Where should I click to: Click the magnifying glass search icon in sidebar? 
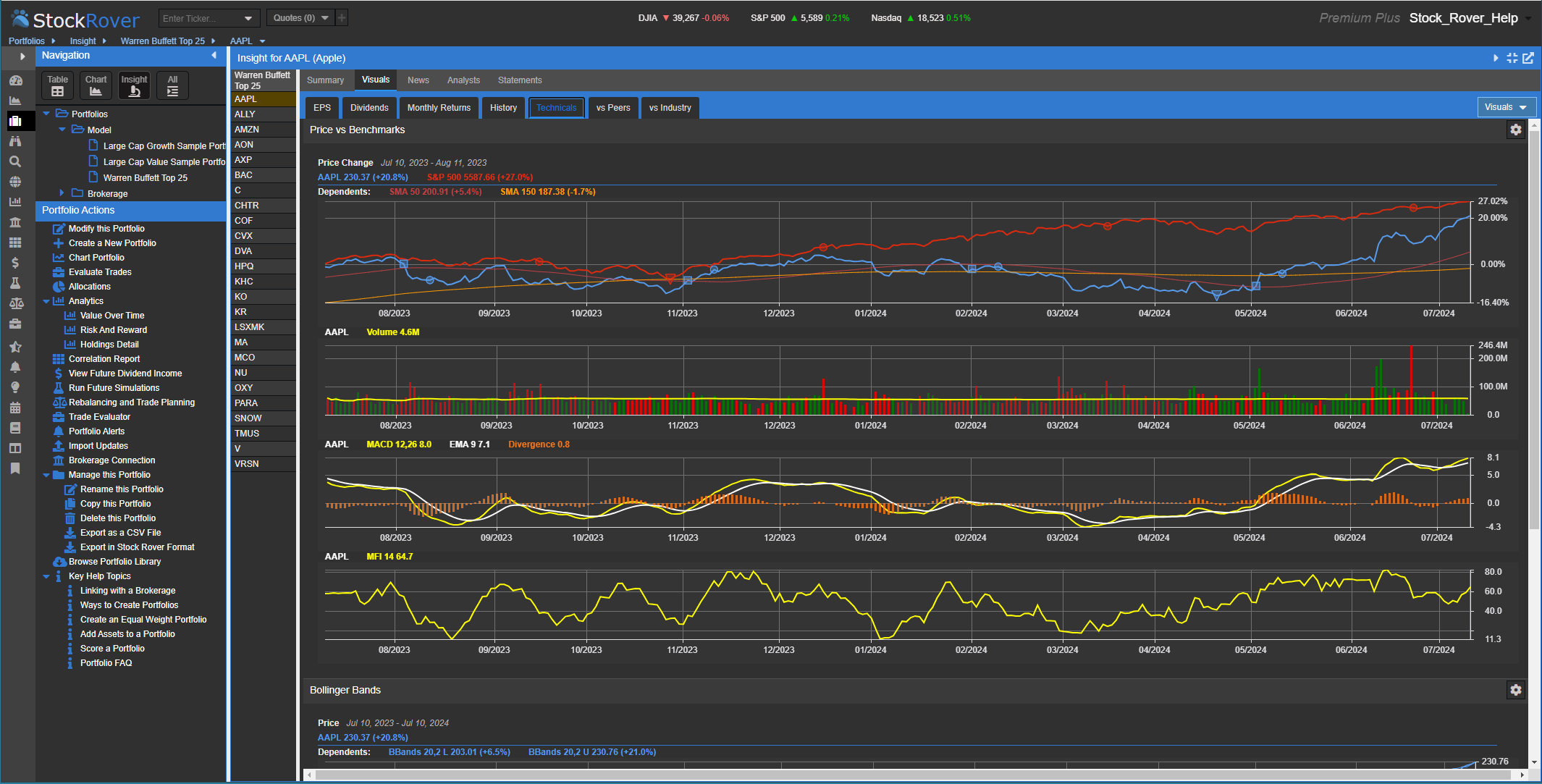coord(15,161)
